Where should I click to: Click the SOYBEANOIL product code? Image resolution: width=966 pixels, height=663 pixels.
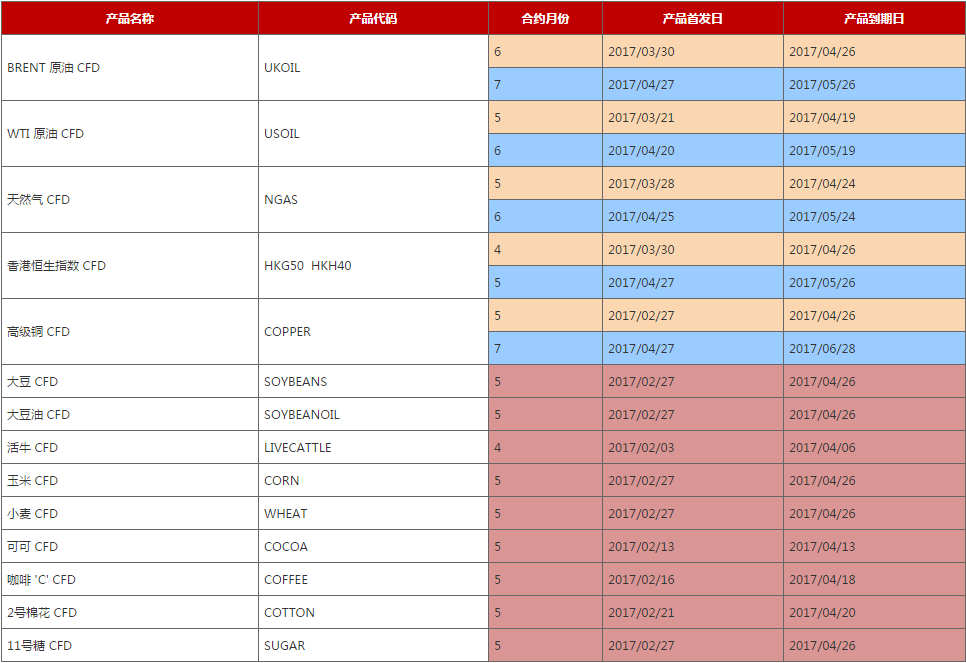[302, 415]
